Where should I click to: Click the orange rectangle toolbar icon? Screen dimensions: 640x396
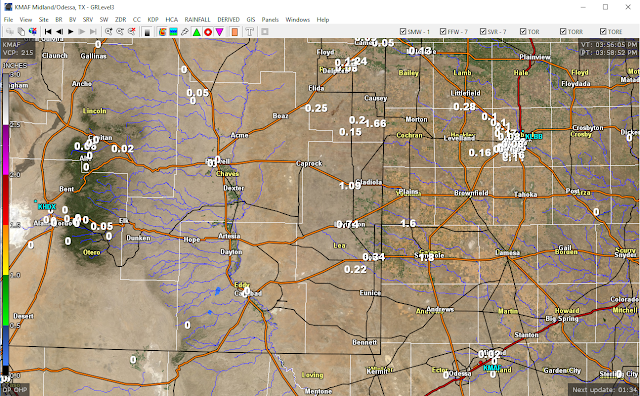[235, 32]
